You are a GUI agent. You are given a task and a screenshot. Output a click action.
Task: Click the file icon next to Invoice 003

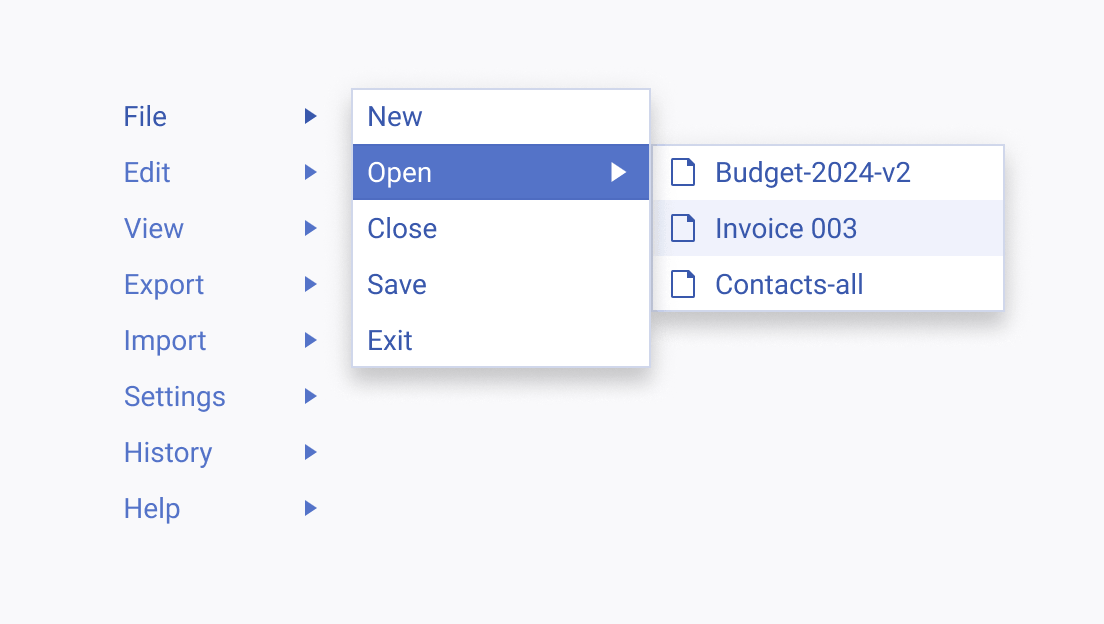click(683, 228)
